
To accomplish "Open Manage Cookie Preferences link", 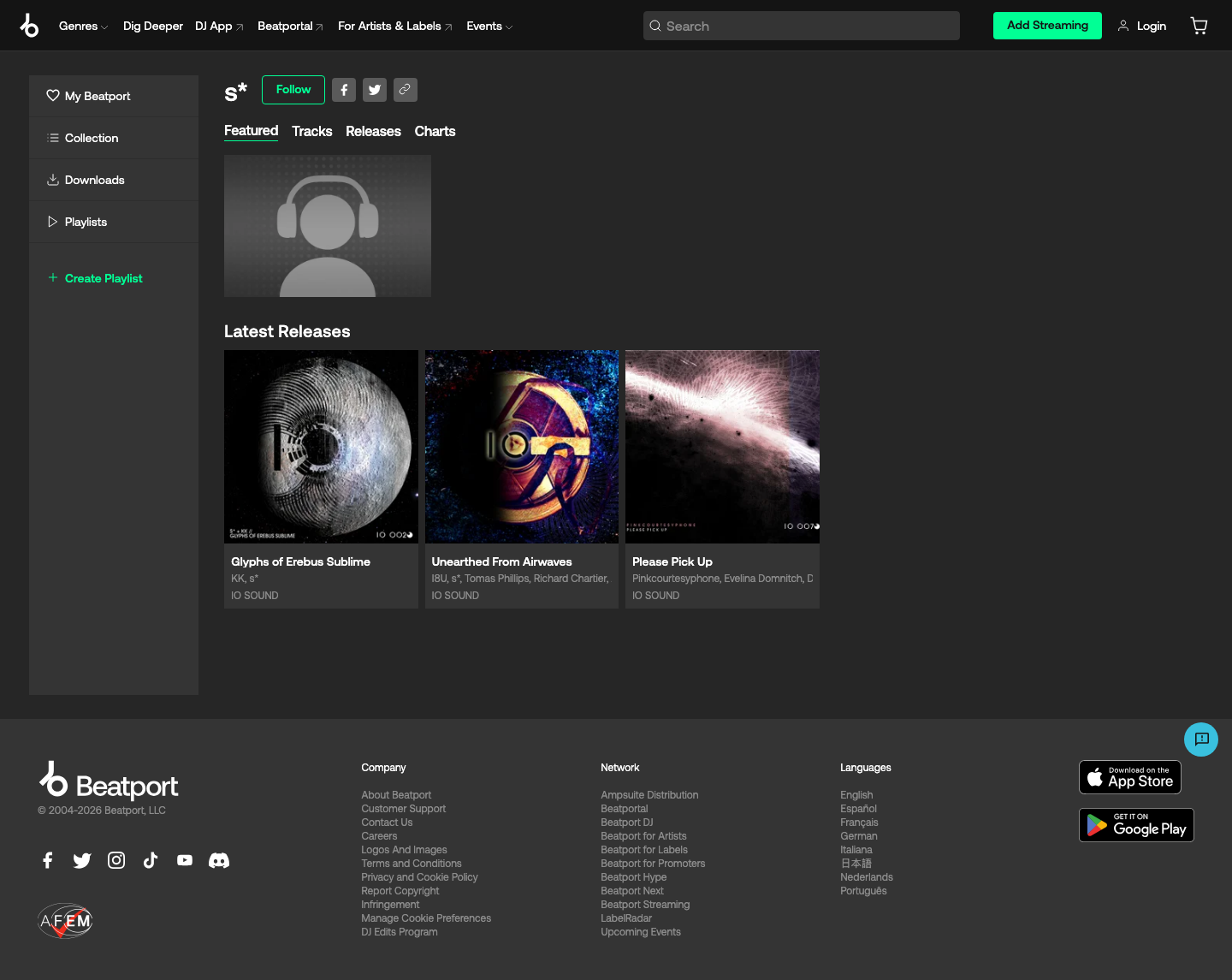I will (x=426, y=918).
